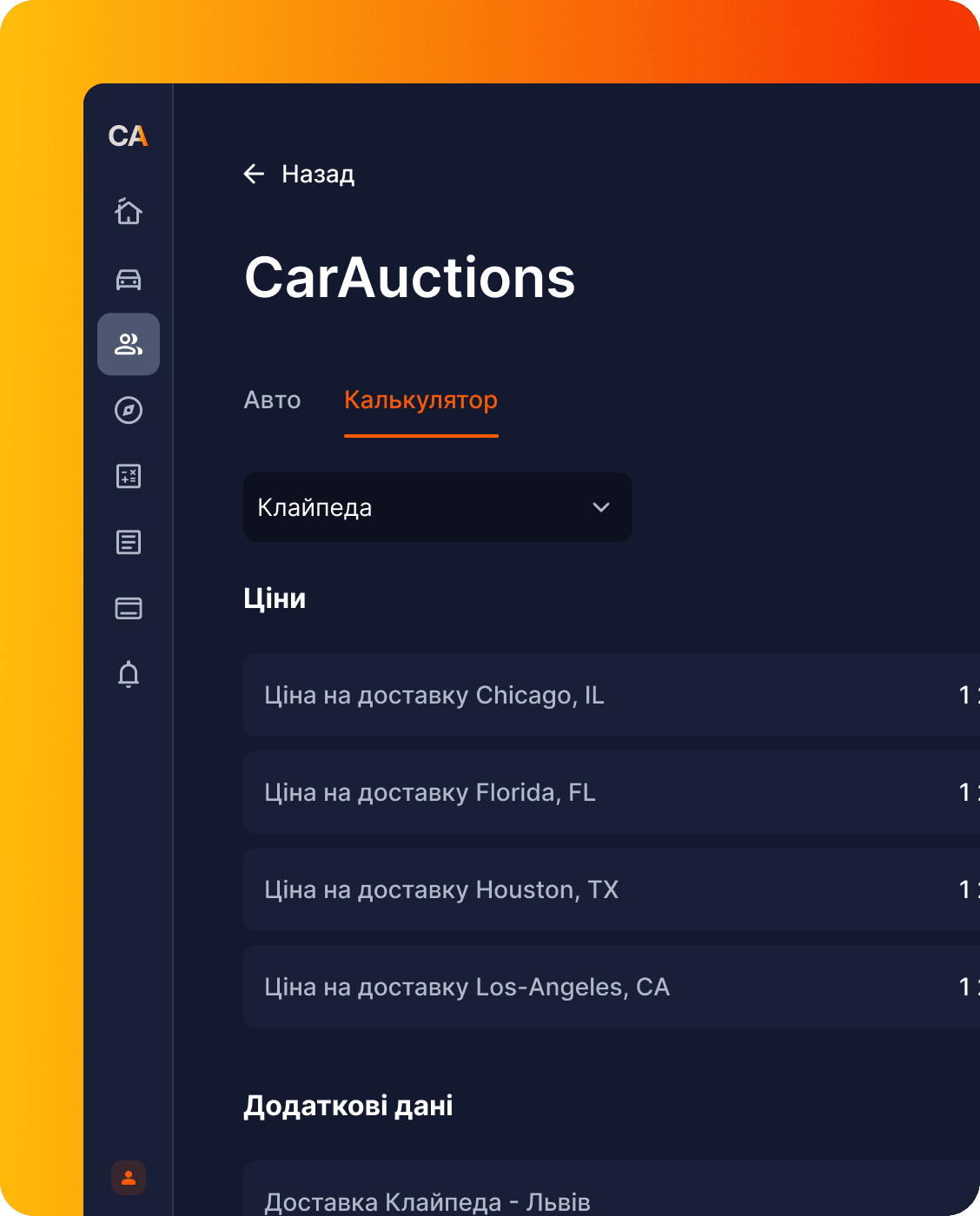Go to the car icon section
This screenshot has height=1216, width=980.
129,279
